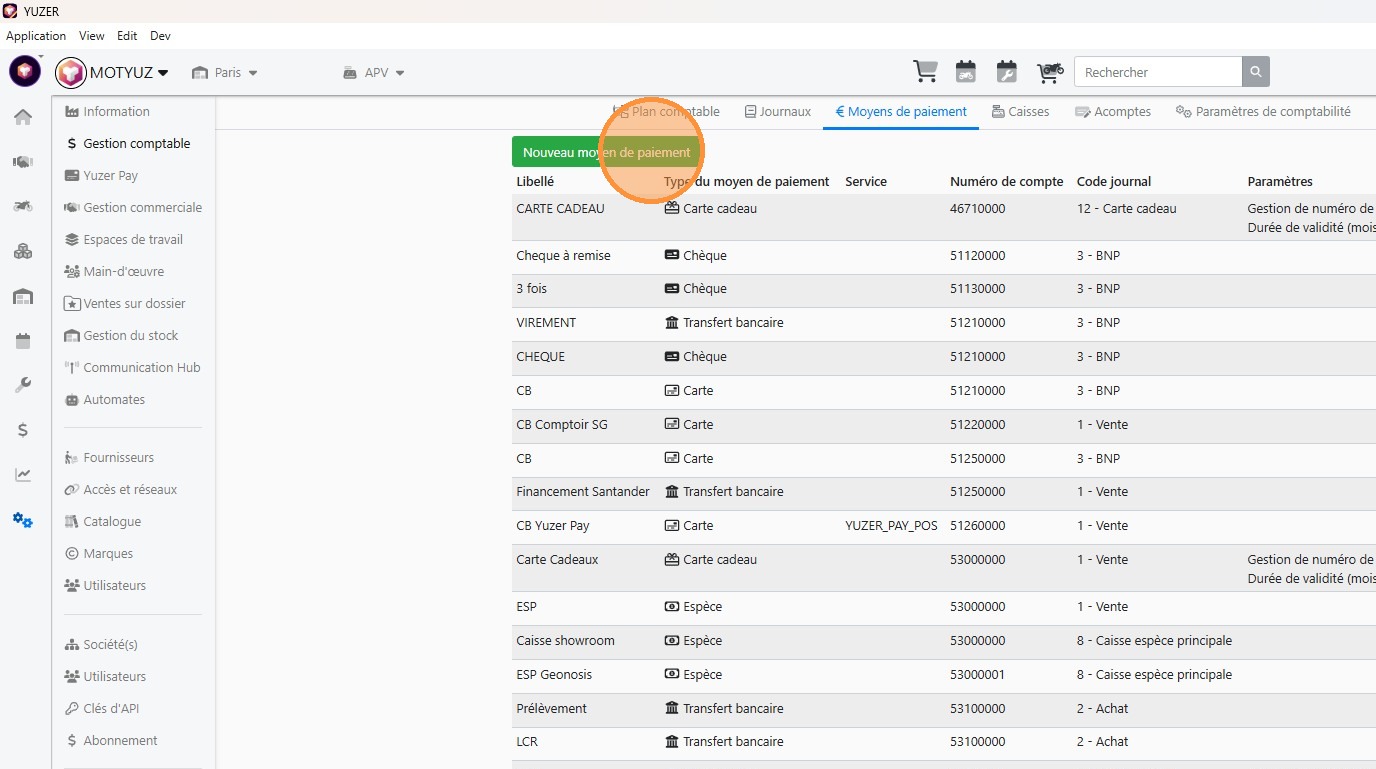Image resolution: width=1376 pixels, height=769 pixels.
Task: Open the APV service dropdown
Action: click(374, 73)
